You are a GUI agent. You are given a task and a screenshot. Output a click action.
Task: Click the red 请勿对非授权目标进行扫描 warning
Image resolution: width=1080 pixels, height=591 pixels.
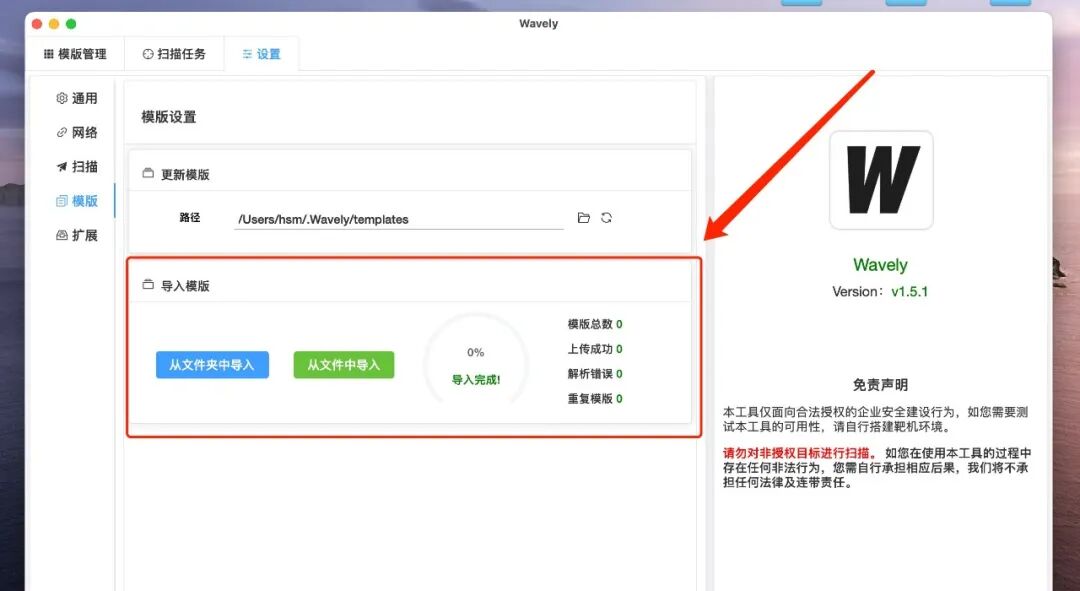tap(800, 453)
